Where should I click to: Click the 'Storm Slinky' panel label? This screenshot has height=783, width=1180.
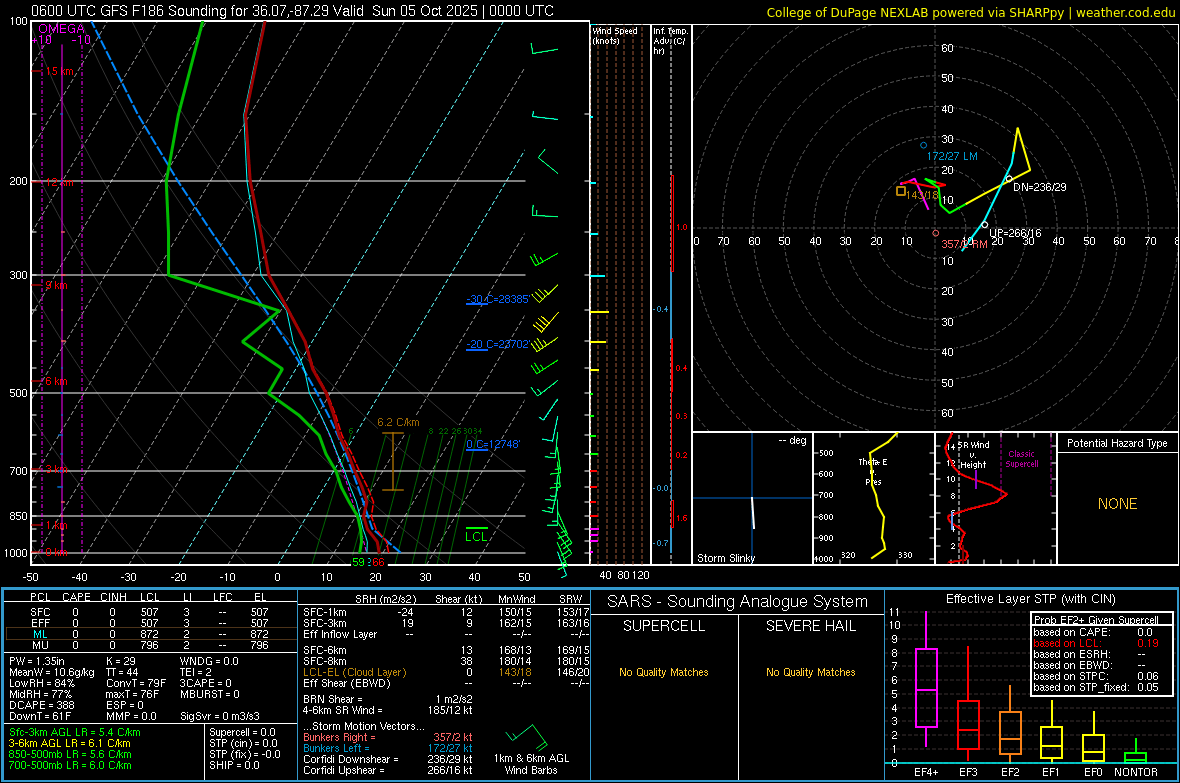coord(725,558)
